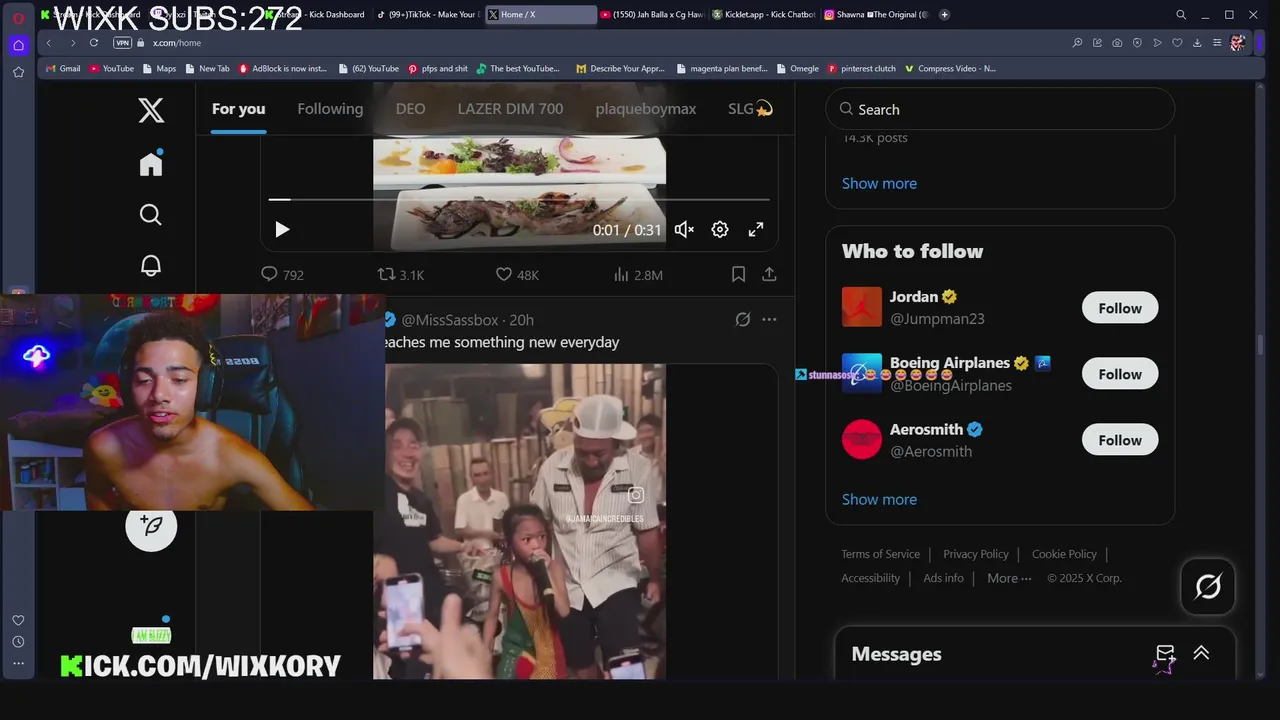Open replies on post with 792 comments

[282, 274]
